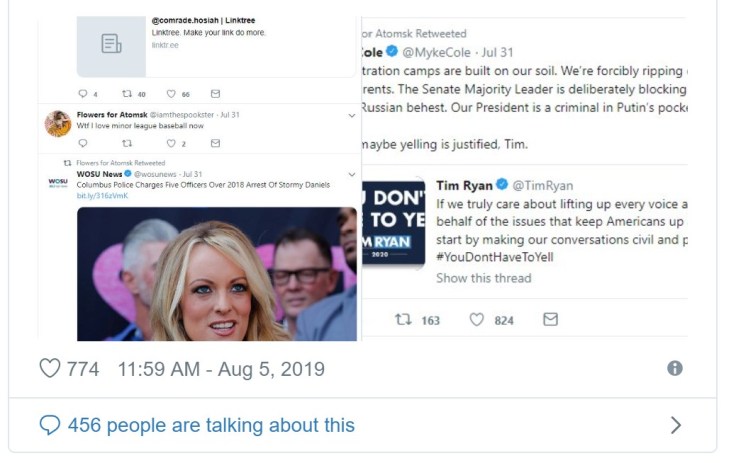Click the heart icon beside 774
736x463 pixels.
[x=50, y=369]
